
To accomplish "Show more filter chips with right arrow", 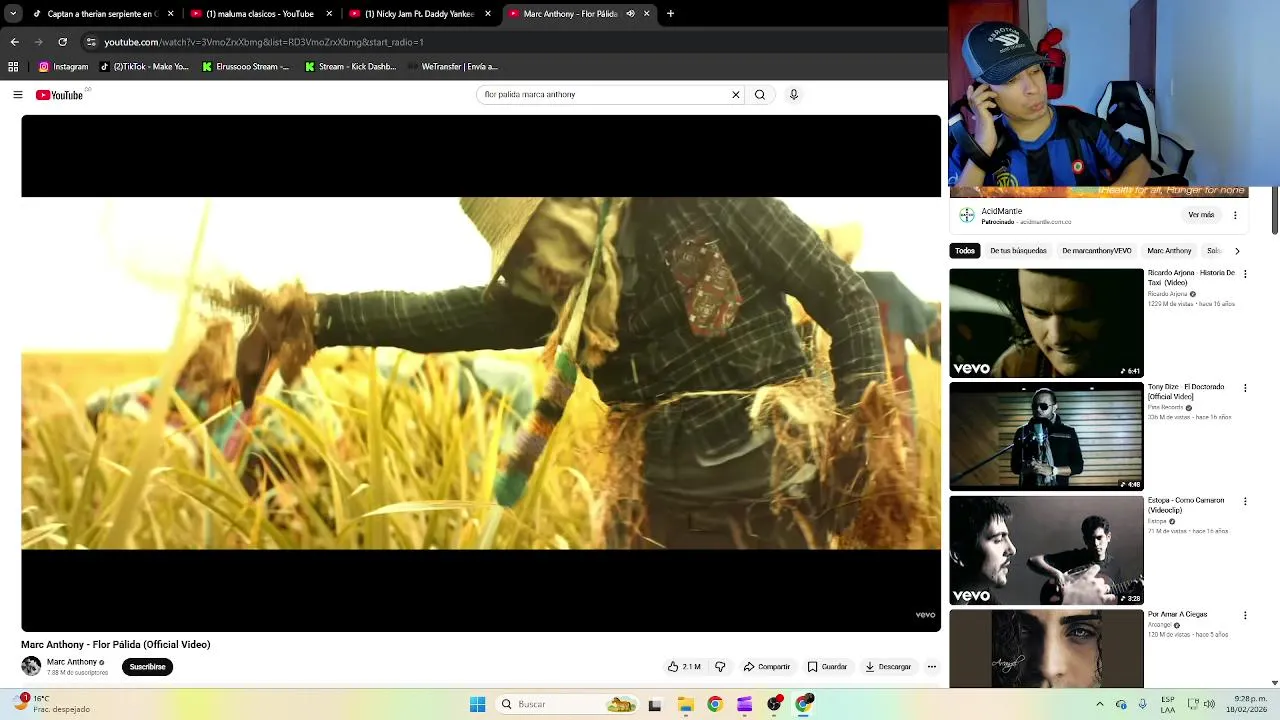I will (x=1237, y=251).
